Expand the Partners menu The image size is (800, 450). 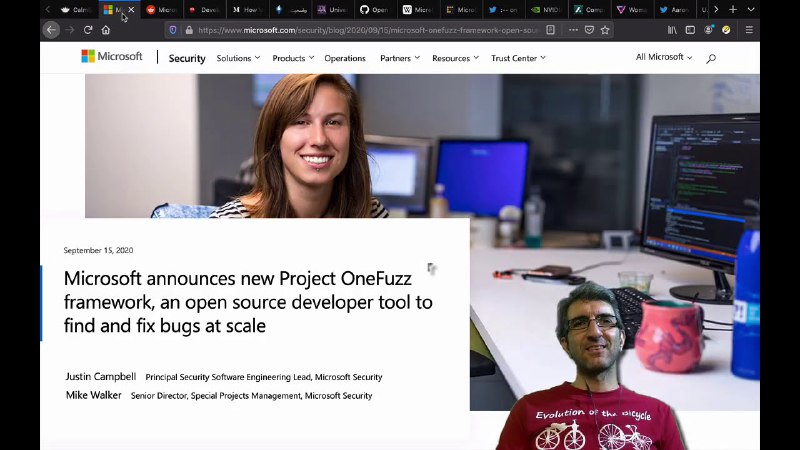pos(400,58)
